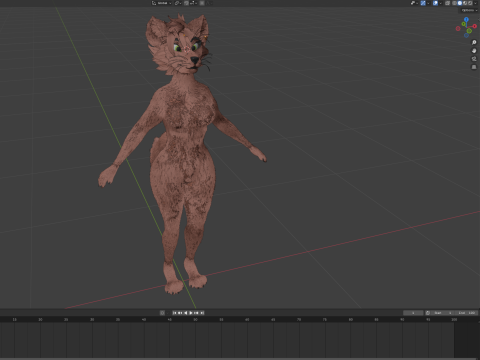The height and width of the screenshot is (360, 480).
Task: Open the Options dropdown in viewport
Action: pyautogui.click(x=469, y=10)
